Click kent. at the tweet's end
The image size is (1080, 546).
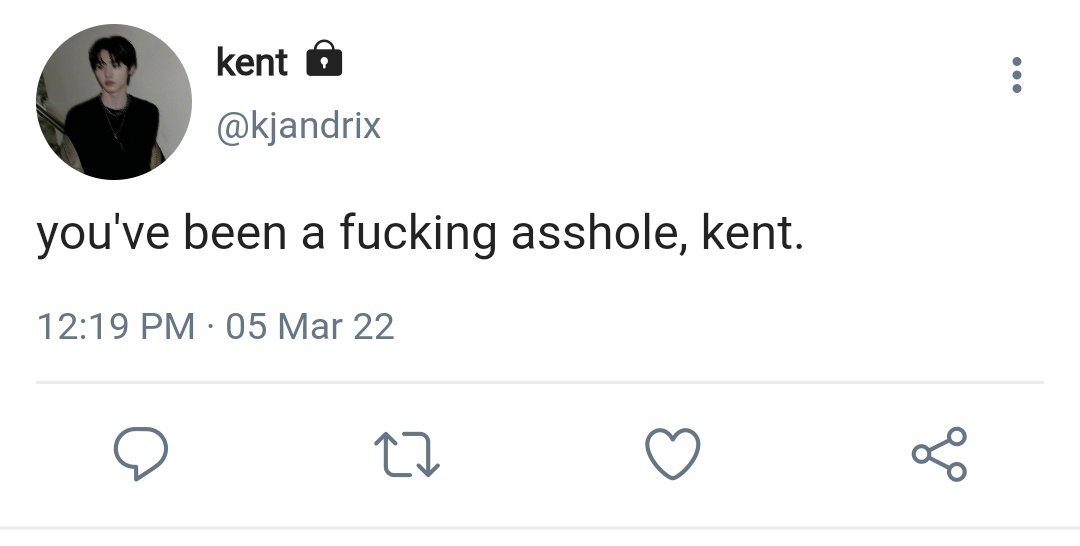click(x=752, y=233)
